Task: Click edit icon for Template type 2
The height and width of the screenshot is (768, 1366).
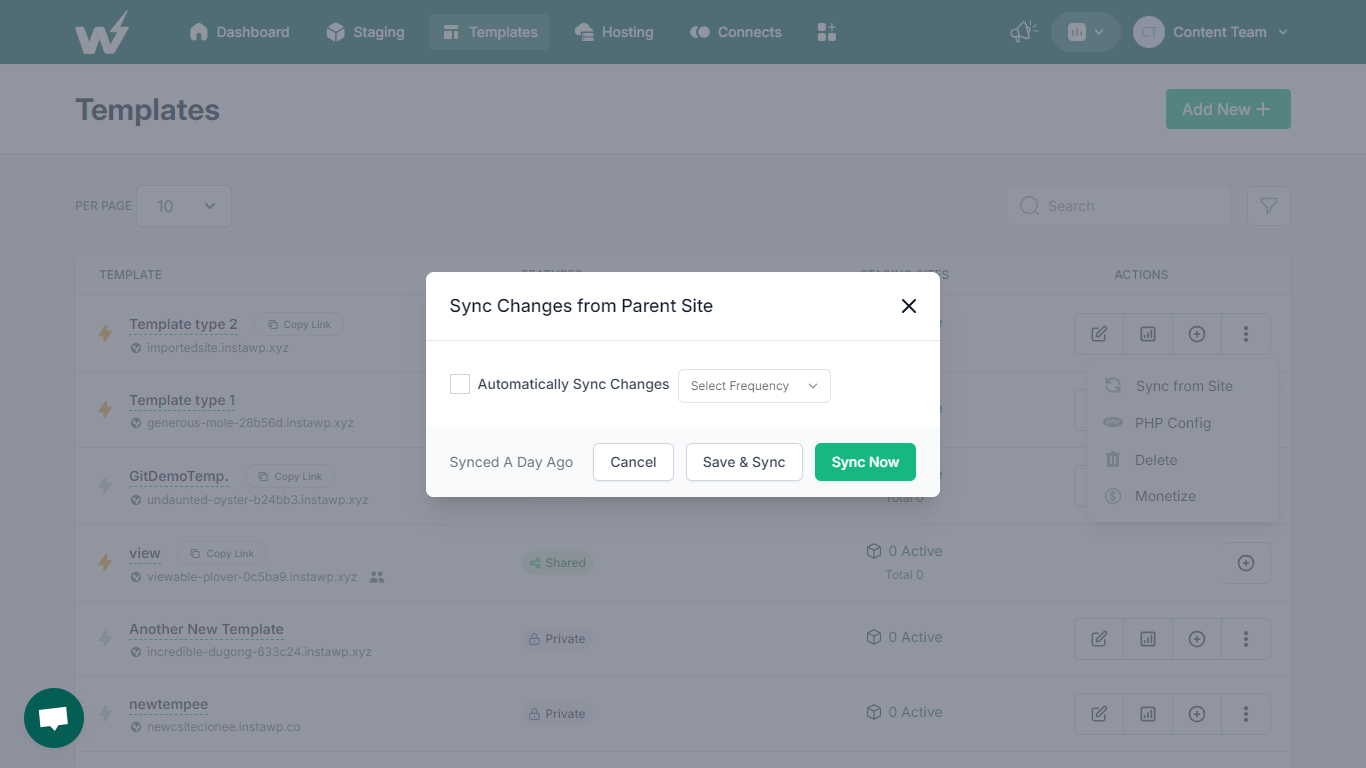Action: click(x=1099, y=334)
